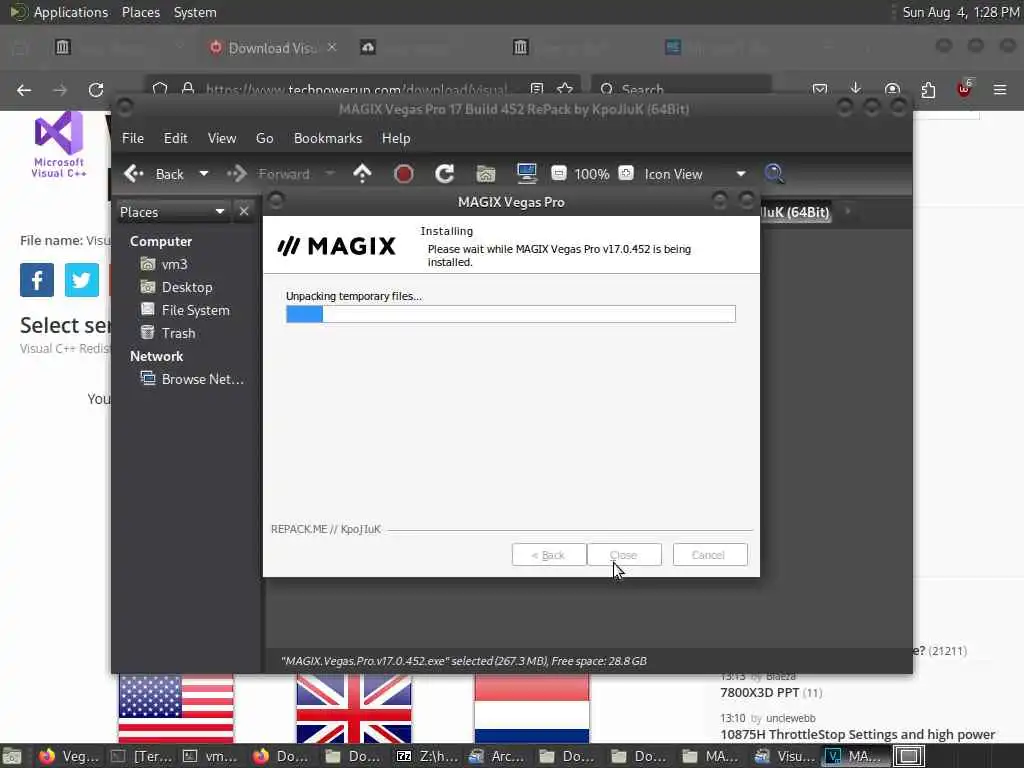Open the Places menu in top panel

141,12
